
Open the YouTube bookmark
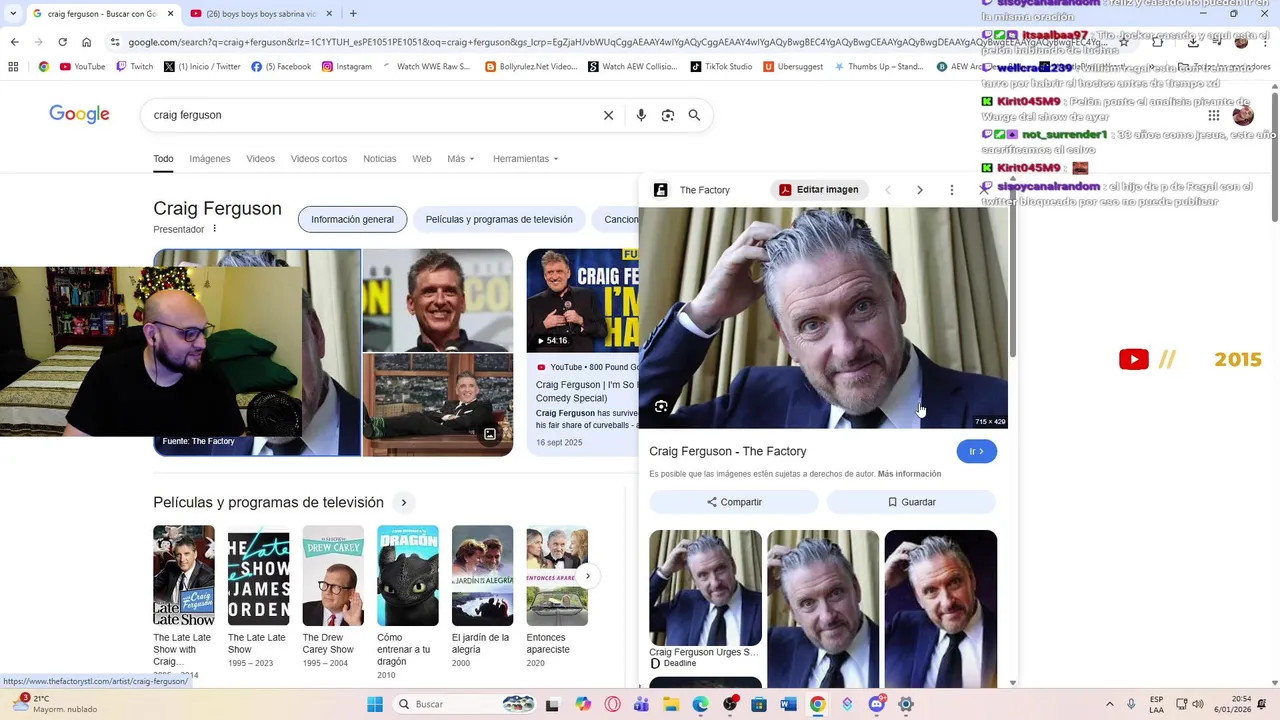tap(82, 67)
